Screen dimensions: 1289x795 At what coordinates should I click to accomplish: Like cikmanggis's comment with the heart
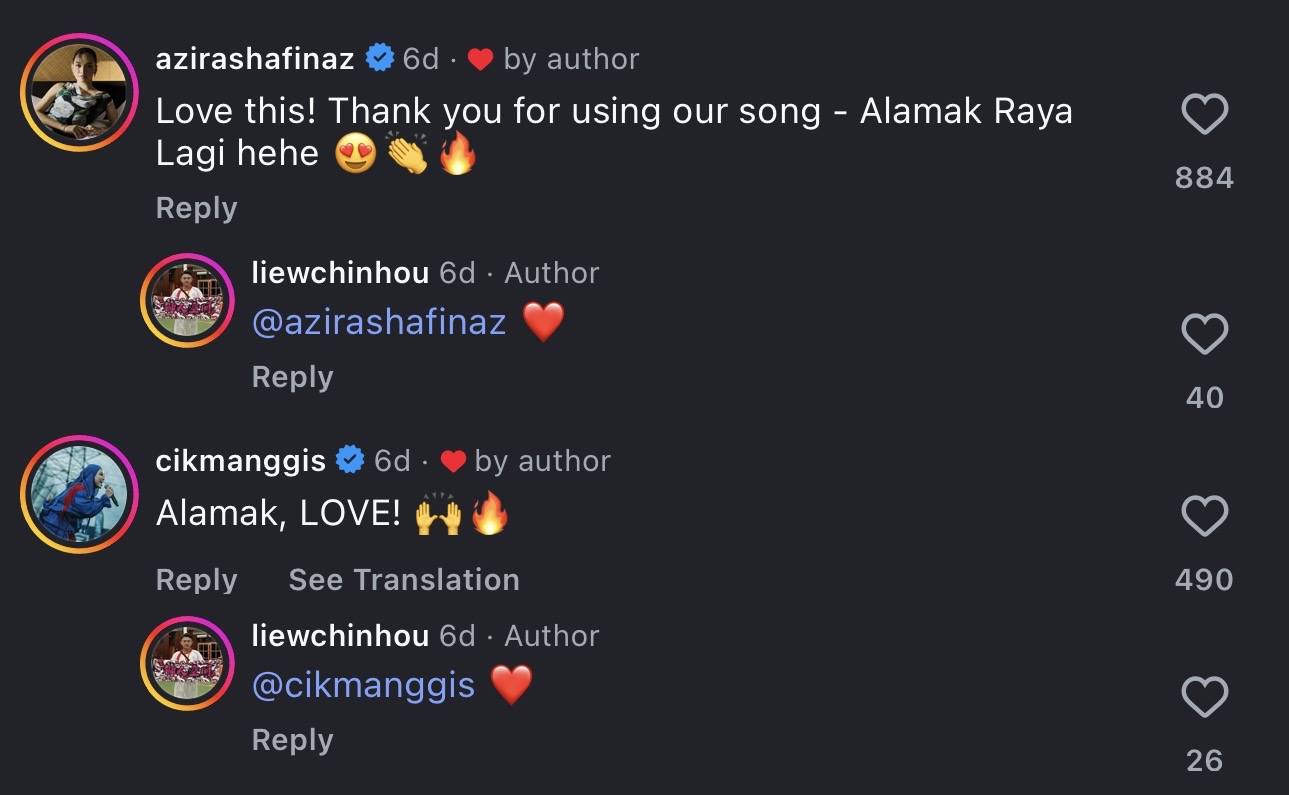1204,517
